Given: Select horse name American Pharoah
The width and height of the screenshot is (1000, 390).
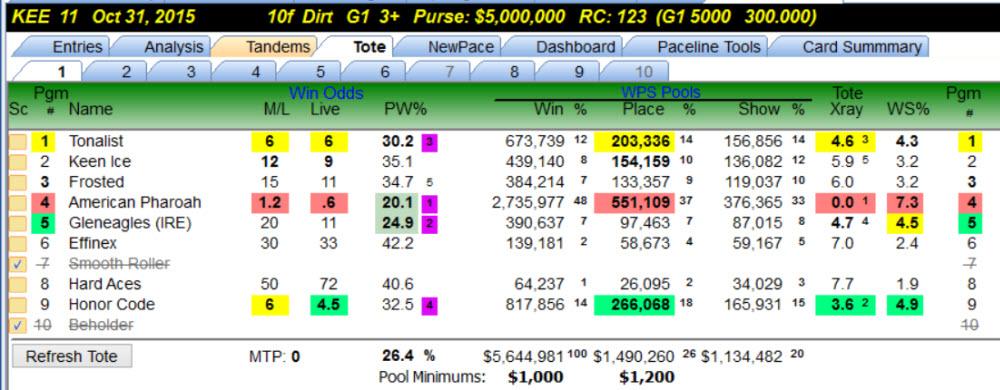Looking at the screenshot, I should pyautogui.click(x=135, y=203).
